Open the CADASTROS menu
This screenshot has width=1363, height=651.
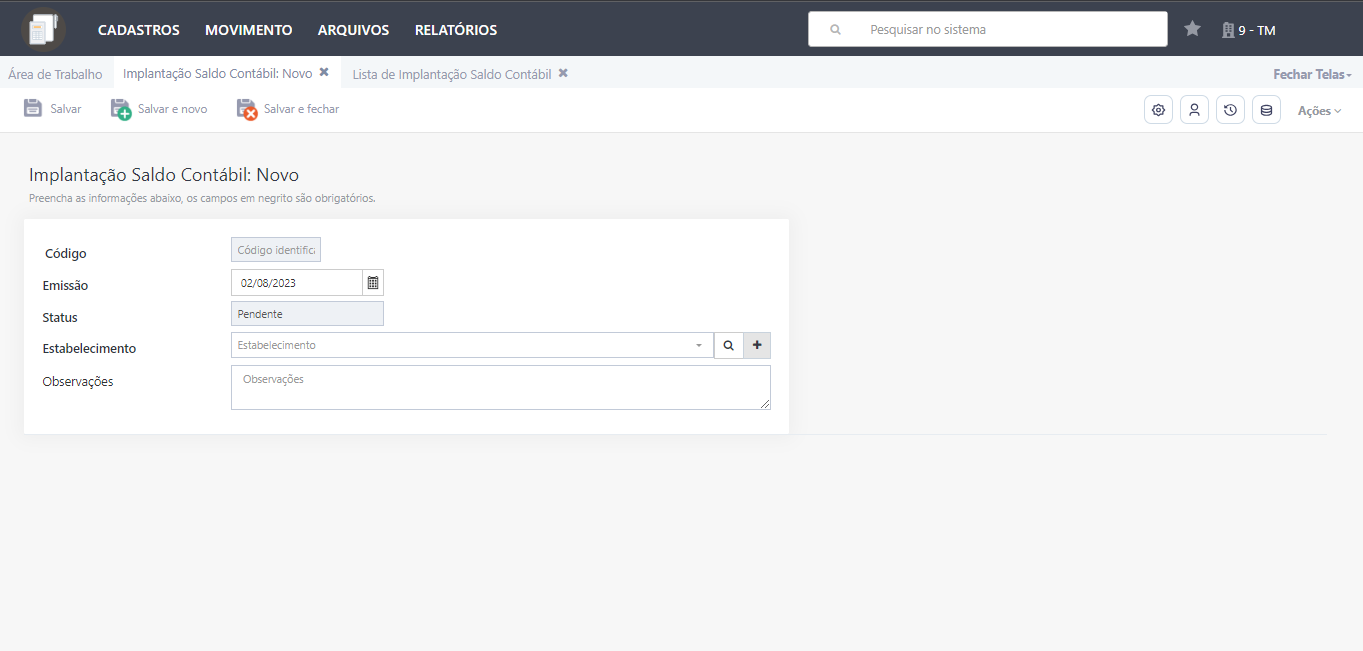[139, 30]
